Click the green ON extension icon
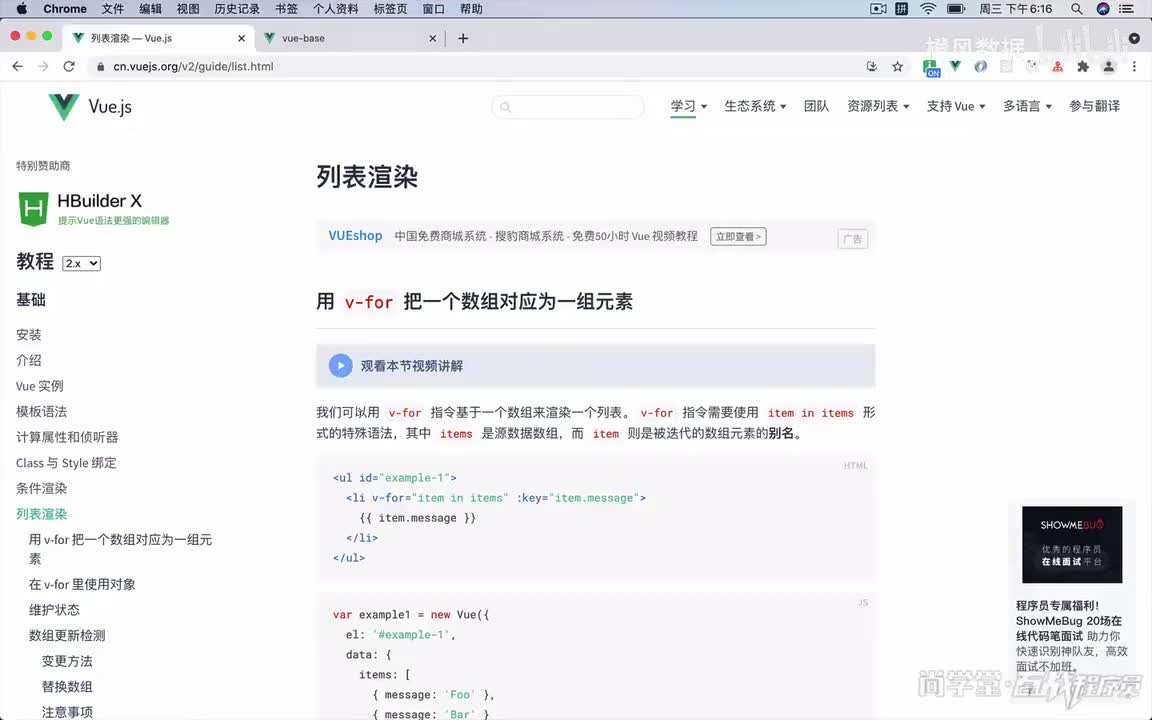 pos(931,68)
